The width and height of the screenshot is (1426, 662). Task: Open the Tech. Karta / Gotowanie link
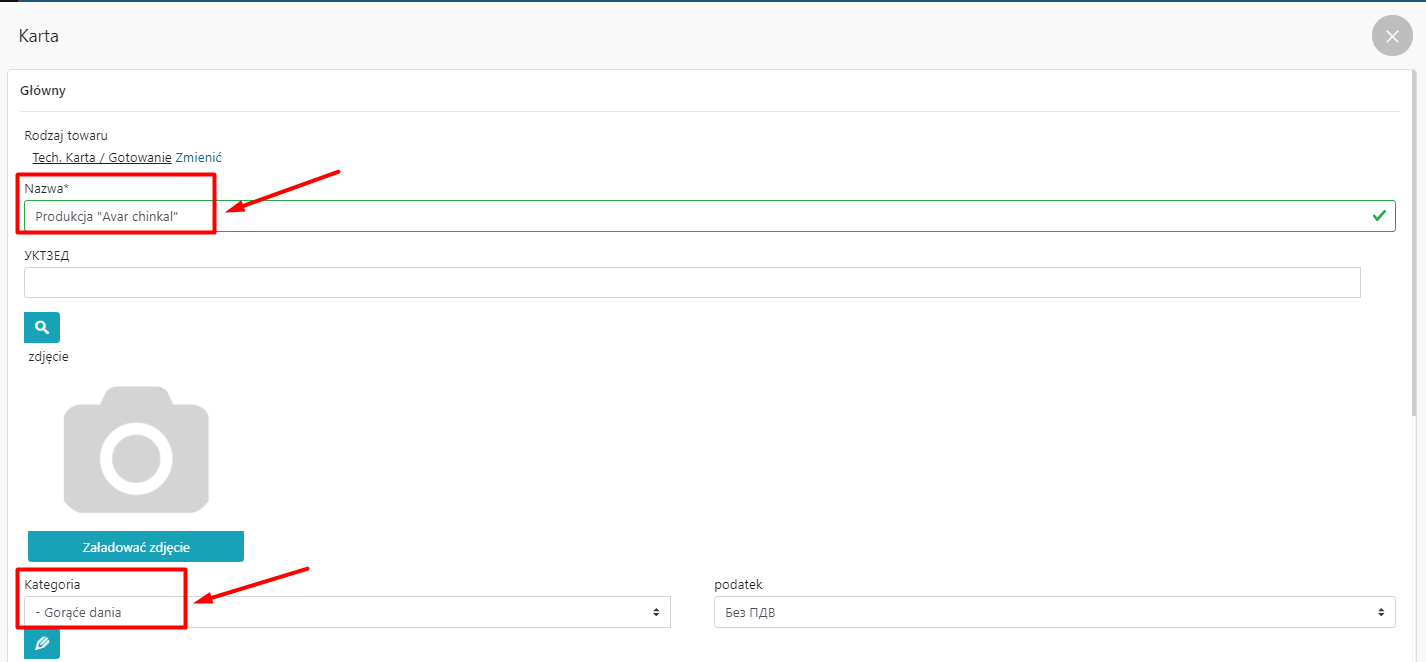(102, 157)
